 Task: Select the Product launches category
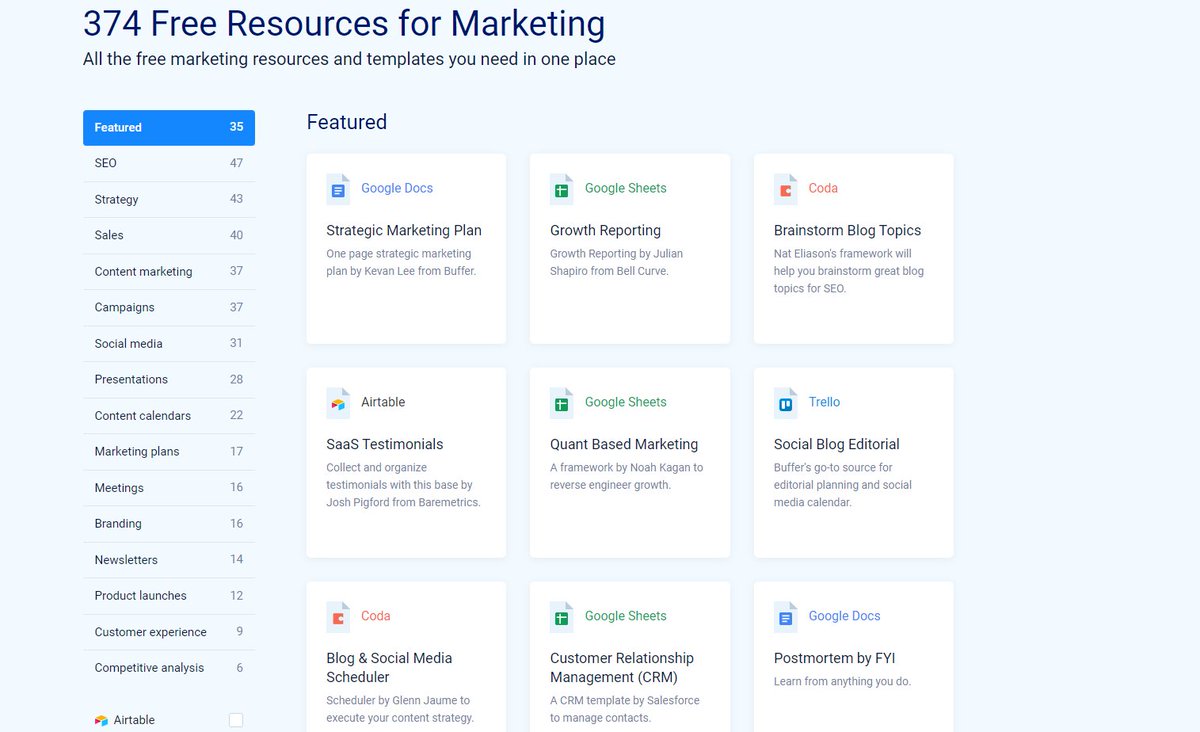tap(169, 595)
